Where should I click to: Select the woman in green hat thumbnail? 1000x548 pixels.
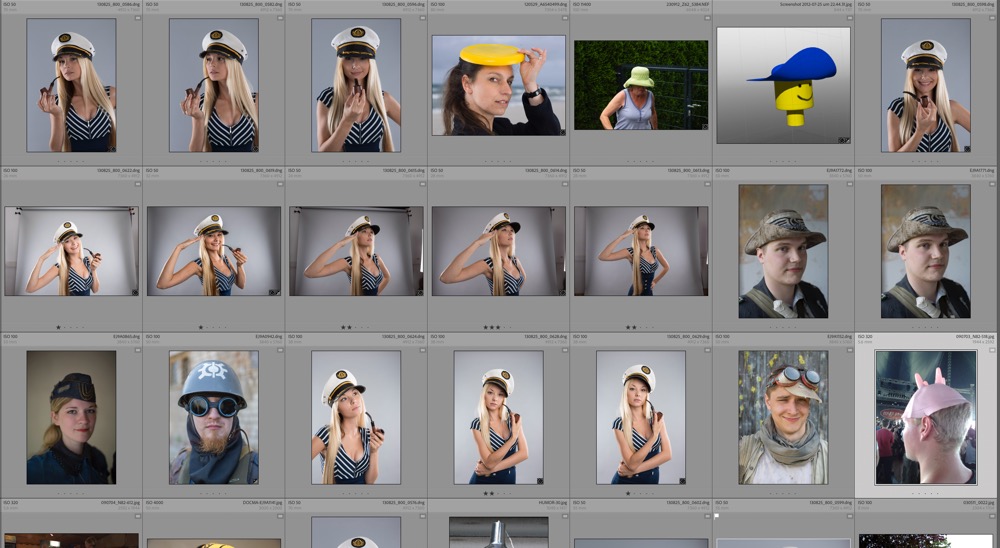[640, 85]
